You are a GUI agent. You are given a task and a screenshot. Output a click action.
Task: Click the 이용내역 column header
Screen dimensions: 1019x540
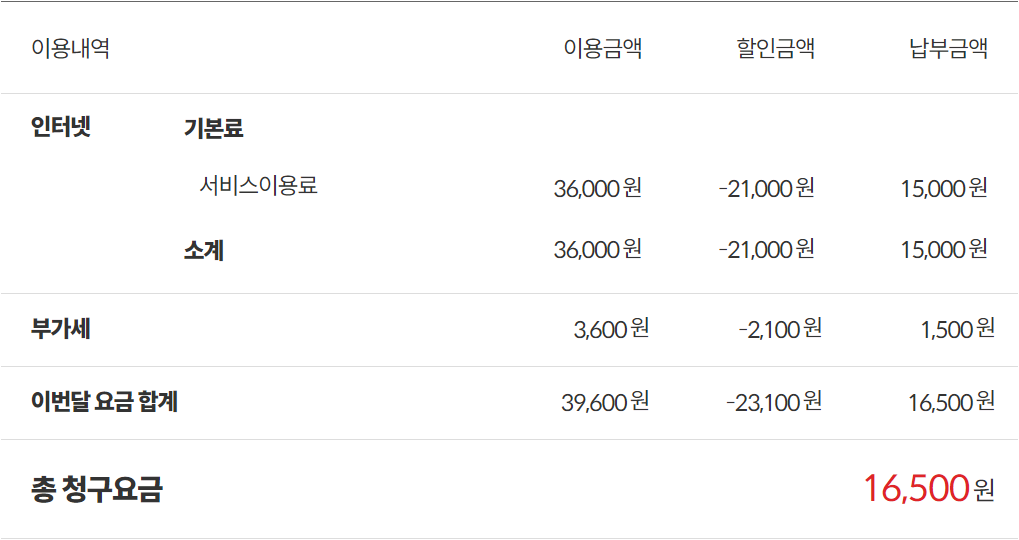click(70, 48)
